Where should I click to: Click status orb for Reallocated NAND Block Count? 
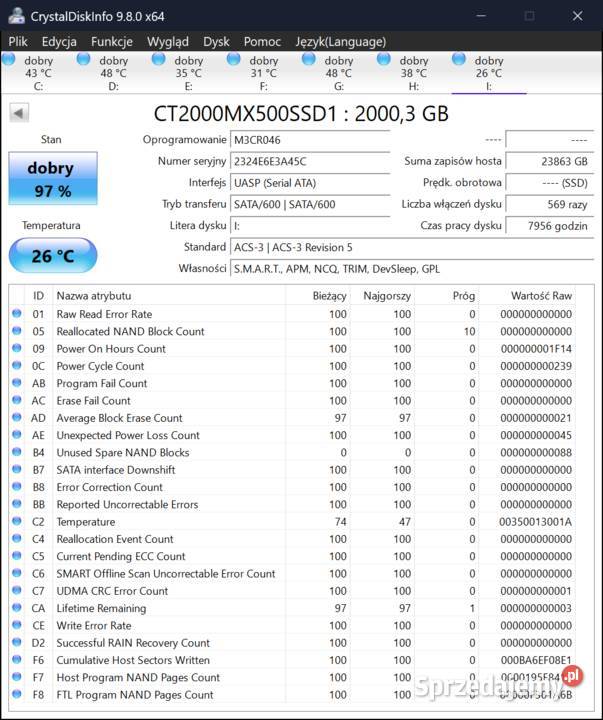[x=17, y=331]
